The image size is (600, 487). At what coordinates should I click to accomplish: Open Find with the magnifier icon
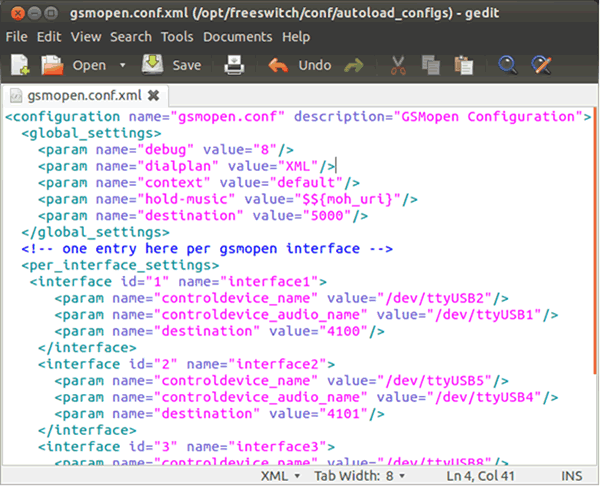(x=508, y=66)
